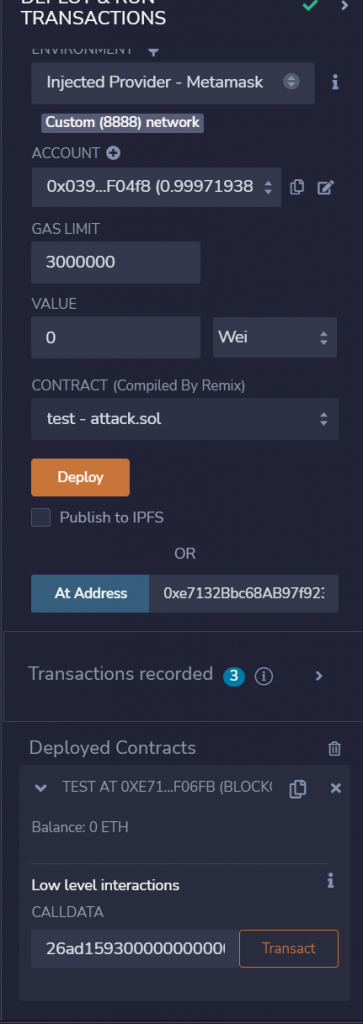This screenshot has height=1024, width=363.
Task: Open the Injected Provider - Metamask environment dropdown
Action: 173,82
